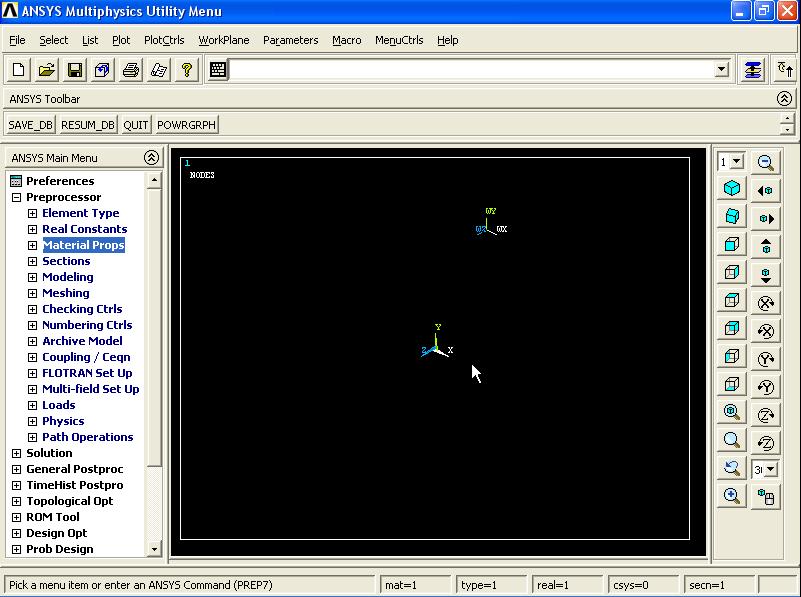The height and width of the screenshot is (597, 801).
Task: Rotate model about screen Y positive
Action: click(x=765, y=360)
